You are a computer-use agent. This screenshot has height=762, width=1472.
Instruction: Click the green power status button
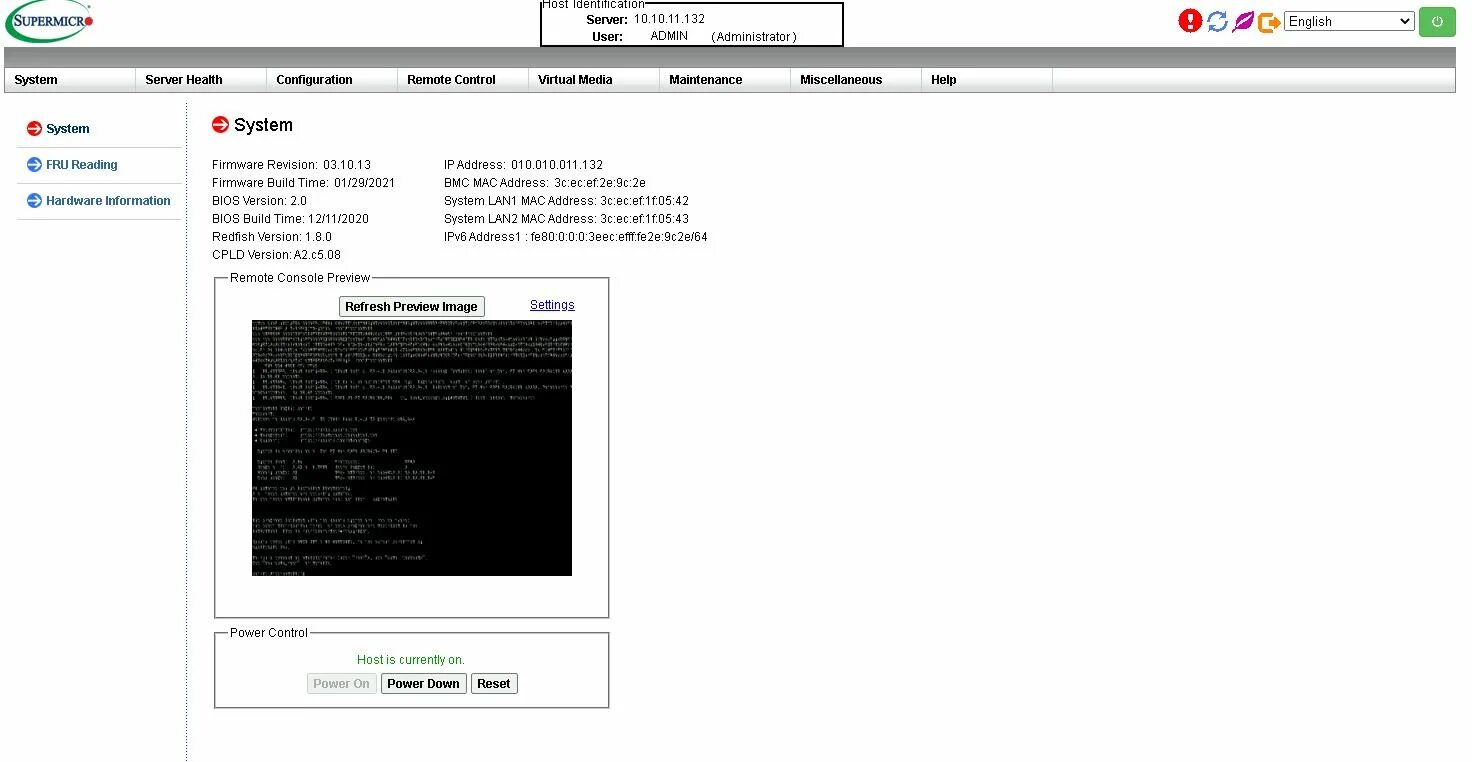1437,21
